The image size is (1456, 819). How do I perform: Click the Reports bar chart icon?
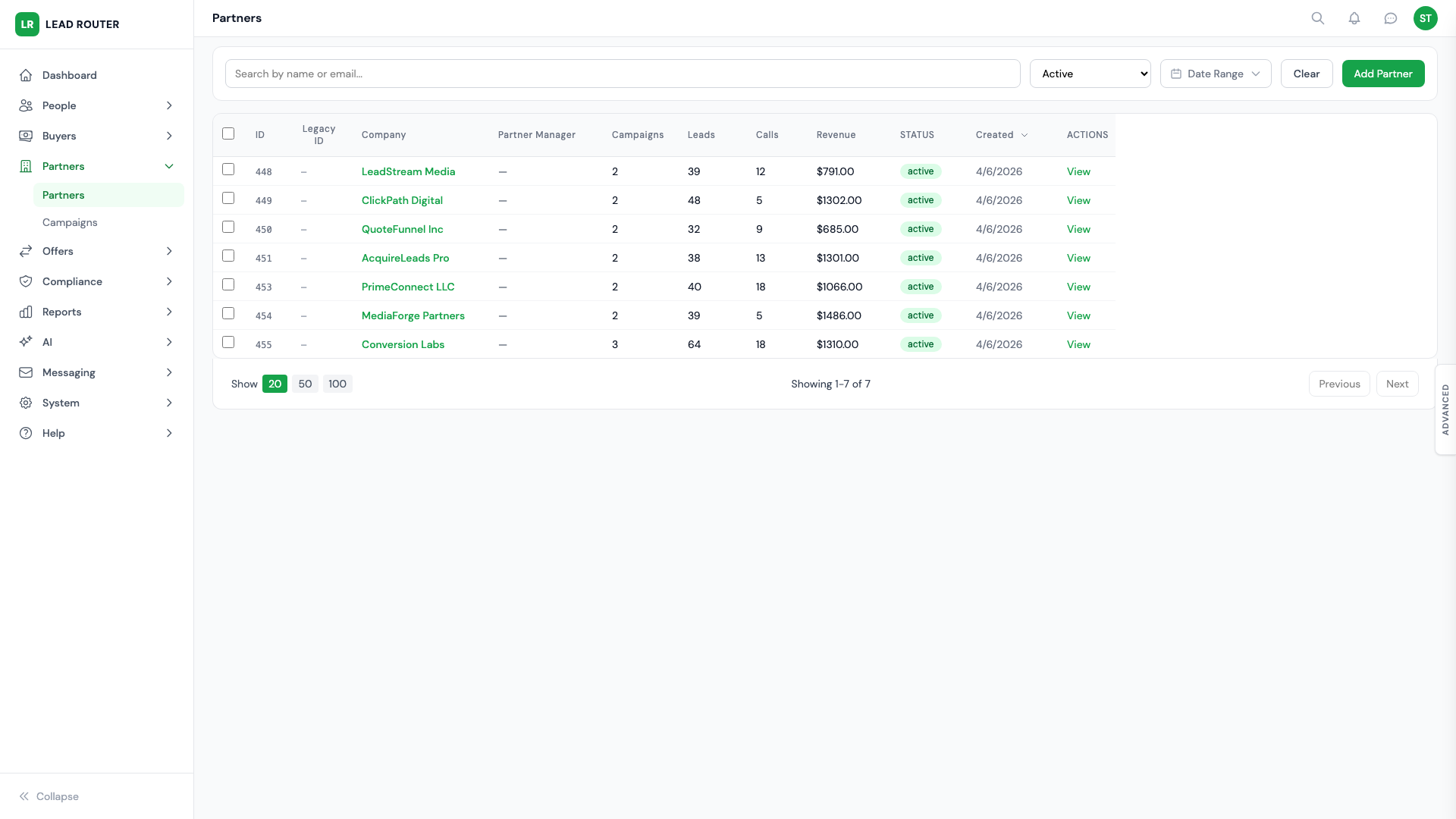(x=26, y=312)
